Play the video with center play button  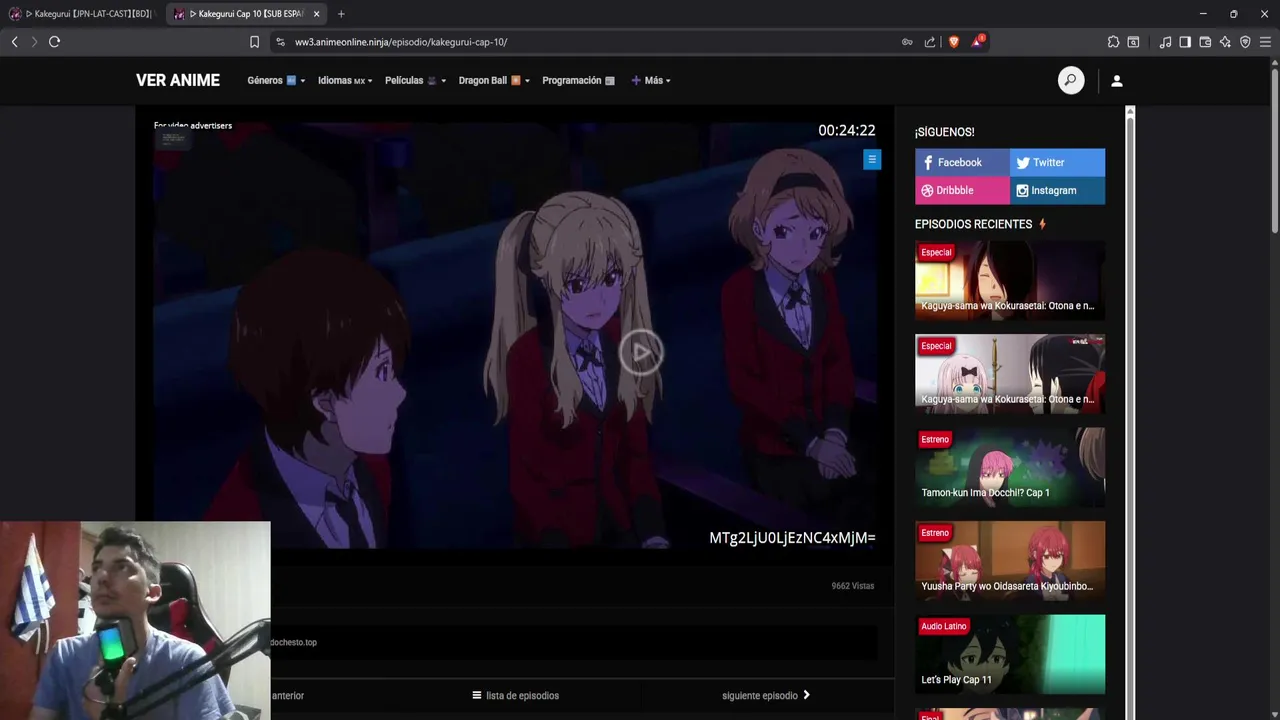tap(640, 352)
